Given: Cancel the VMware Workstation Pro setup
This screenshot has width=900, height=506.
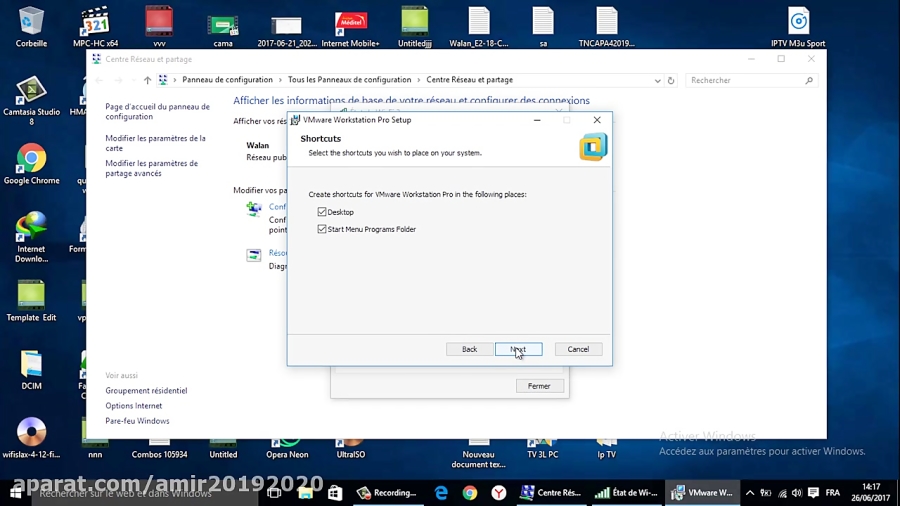Looking at the screenshot, I should tap(578, 349).
